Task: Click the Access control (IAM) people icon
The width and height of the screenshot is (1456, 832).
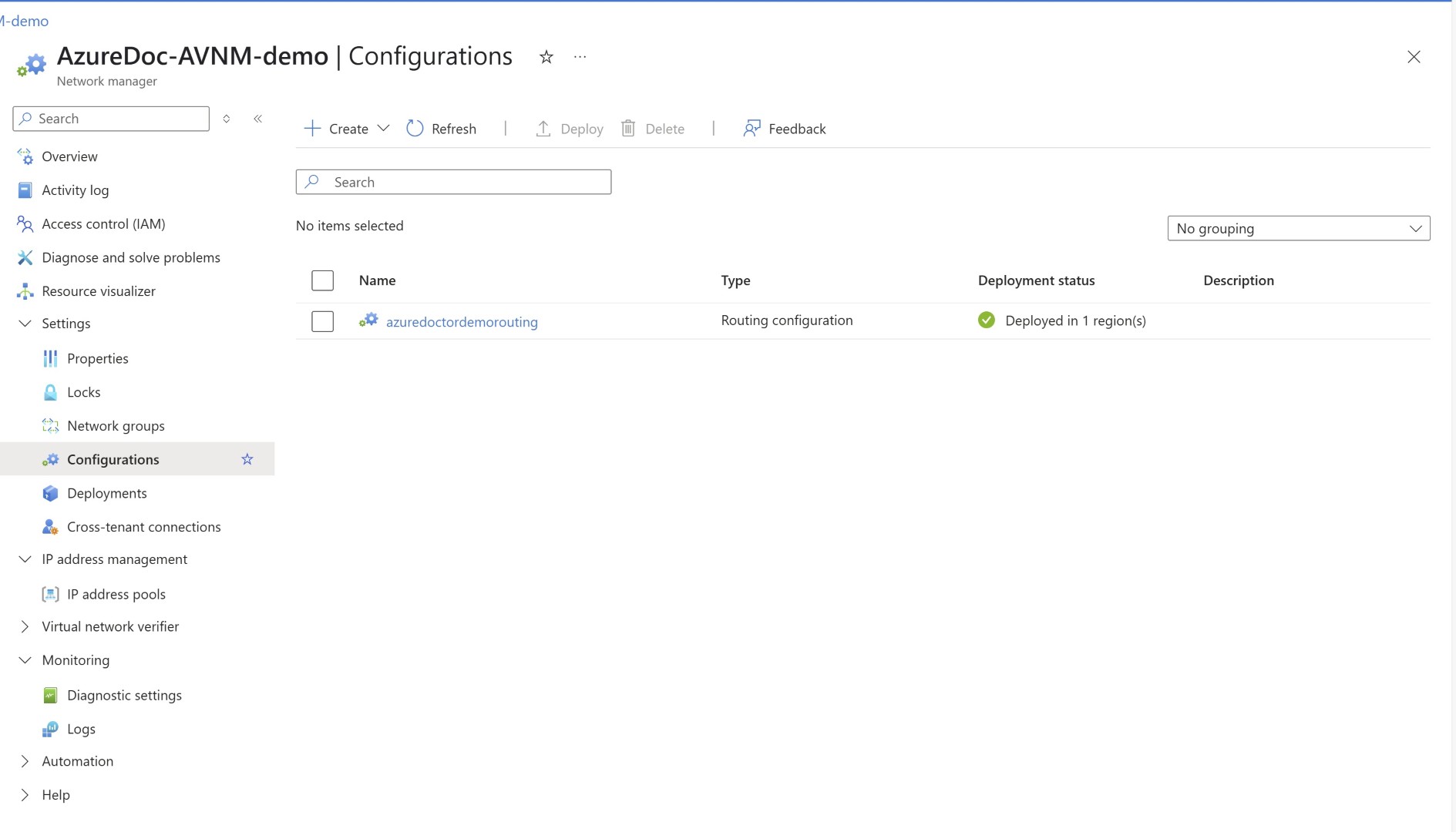Action: point(25,224)
